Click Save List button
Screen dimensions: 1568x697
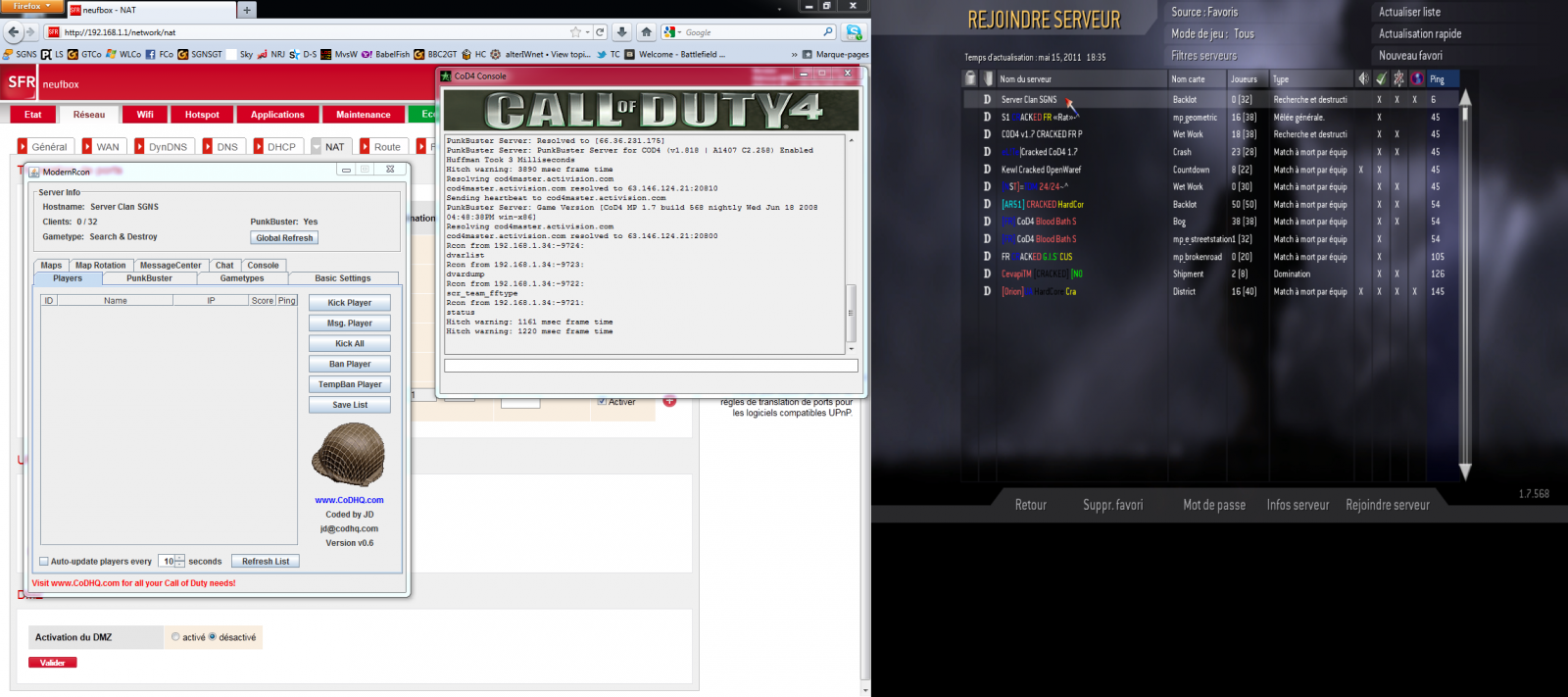349,405
